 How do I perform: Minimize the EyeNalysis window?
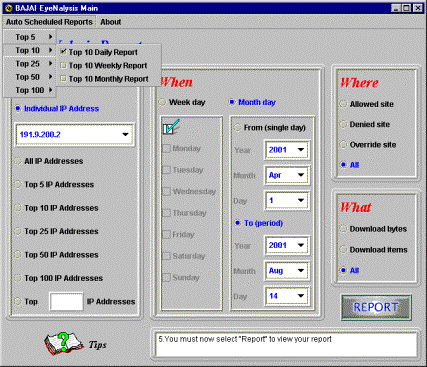[396, 8]
